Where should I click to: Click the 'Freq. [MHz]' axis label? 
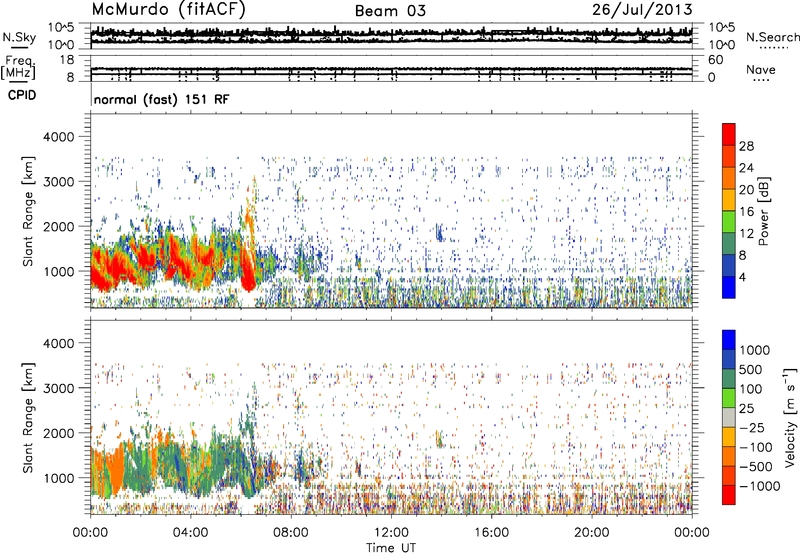[x=18, y=67]
